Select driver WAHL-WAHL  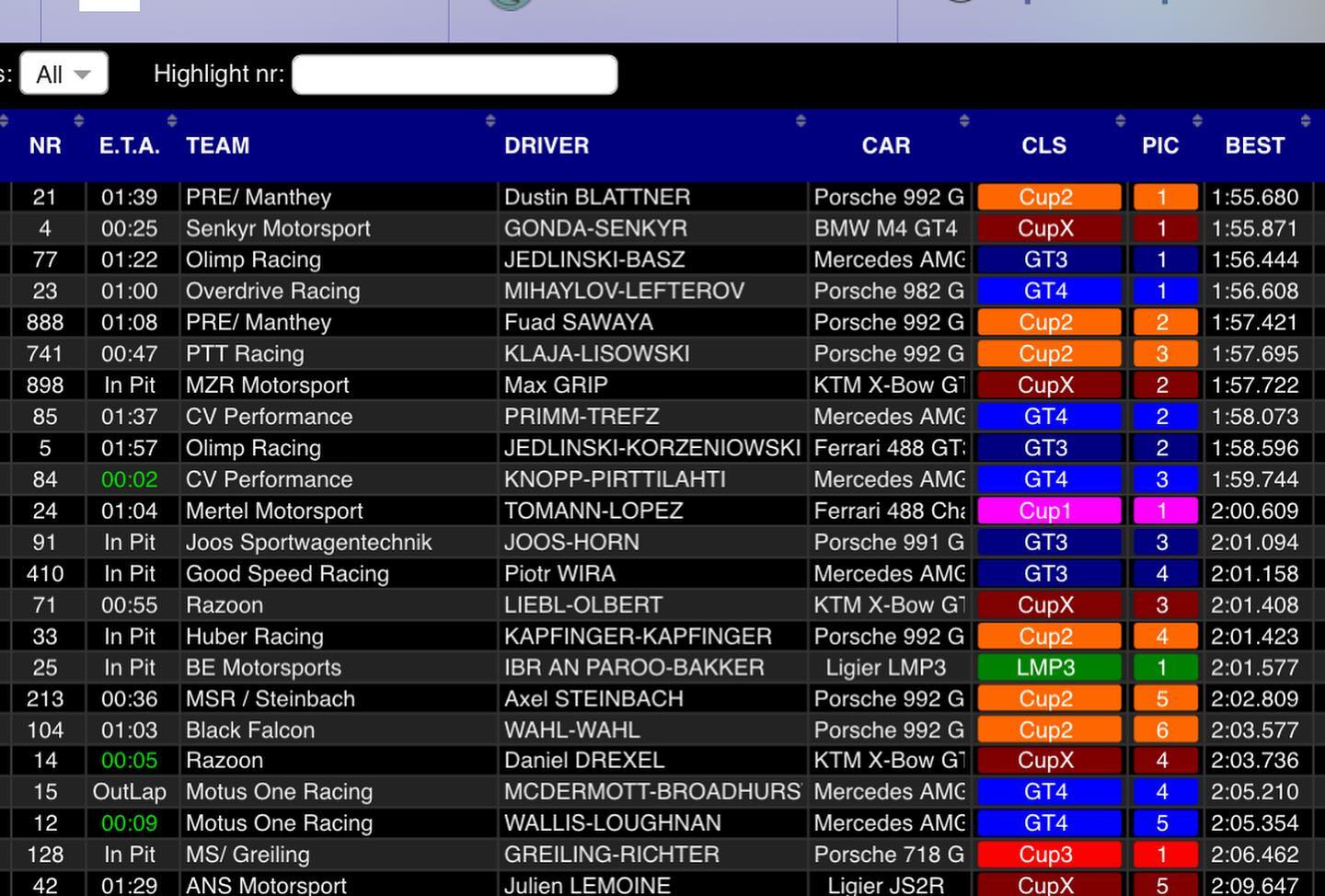[x=571, y=729]
